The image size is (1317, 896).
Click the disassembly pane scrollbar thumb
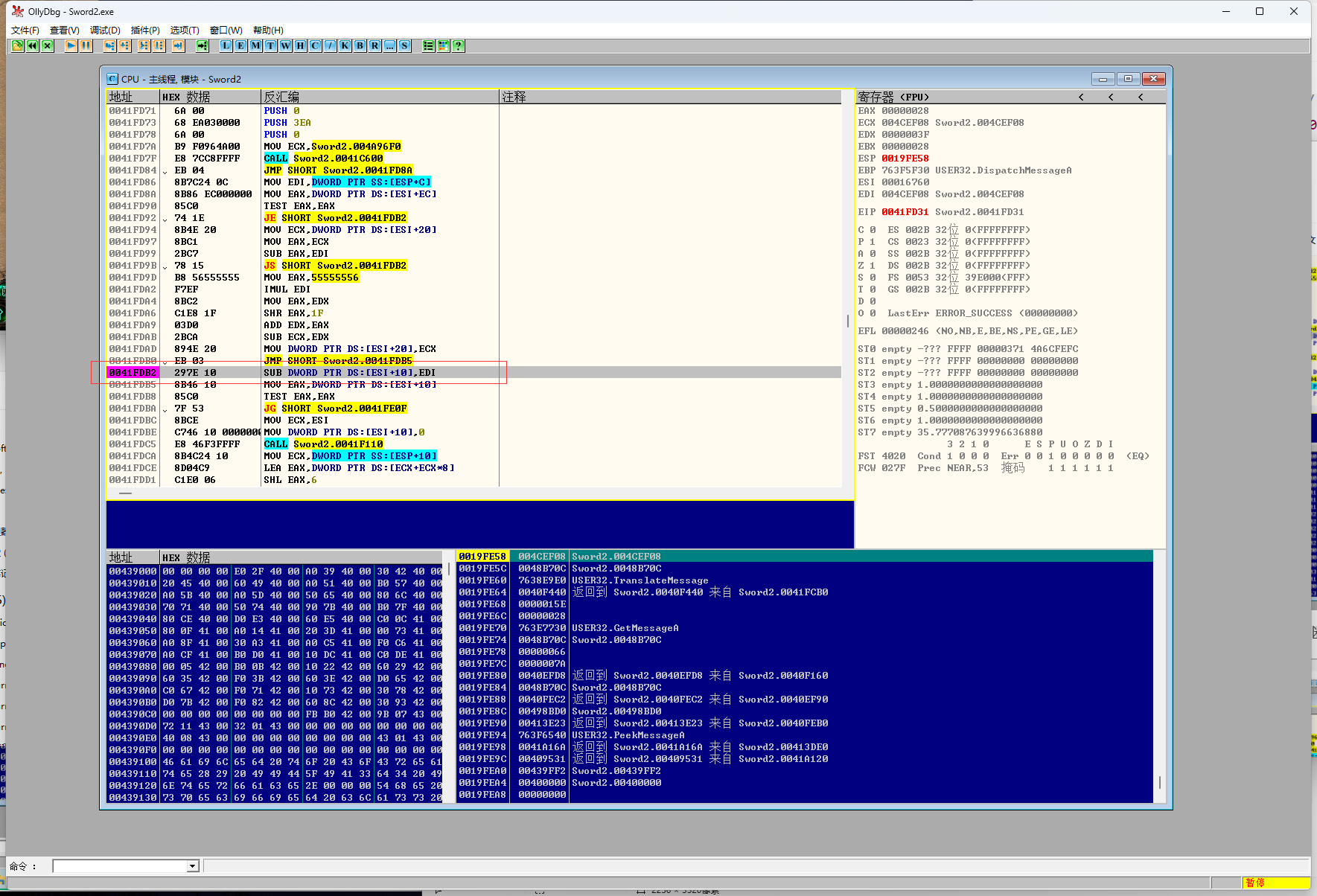[x=847, y=321]
